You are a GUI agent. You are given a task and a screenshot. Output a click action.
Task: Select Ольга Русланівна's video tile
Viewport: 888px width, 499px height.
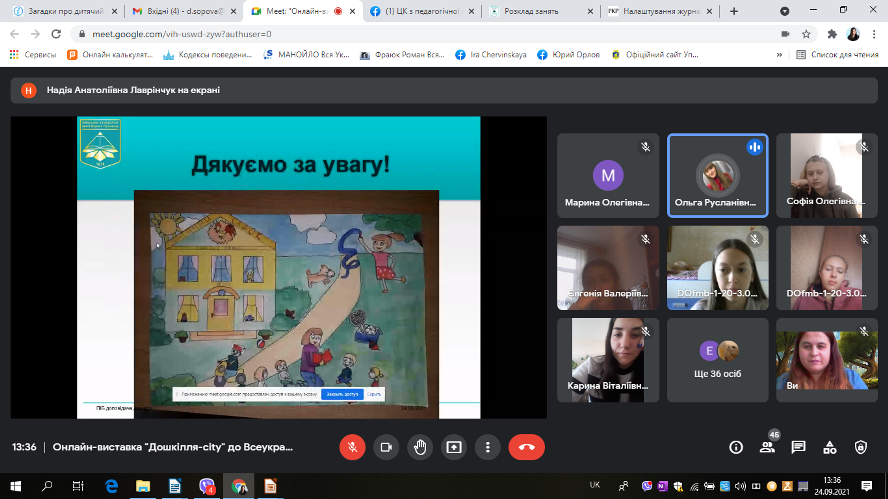(718, 176)
